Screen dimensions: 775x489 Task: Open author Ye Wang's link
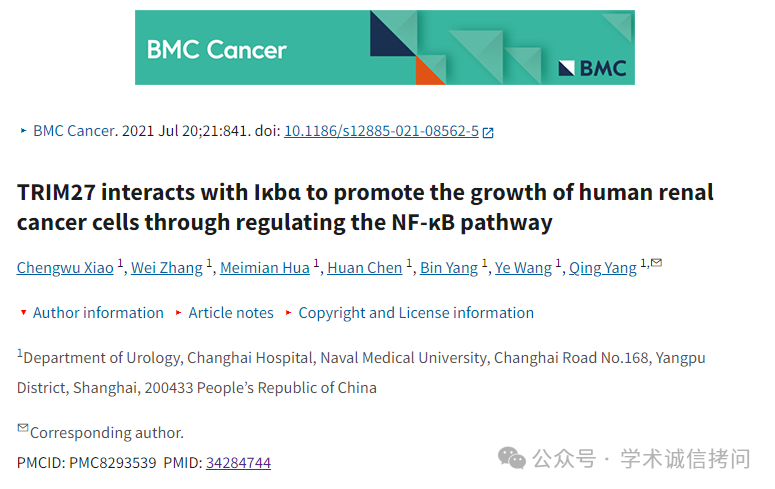(x=523, y=267)
